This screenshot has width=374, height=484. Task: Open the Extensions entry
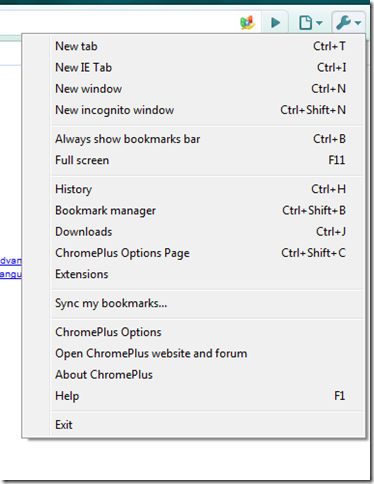coord(207,274)
